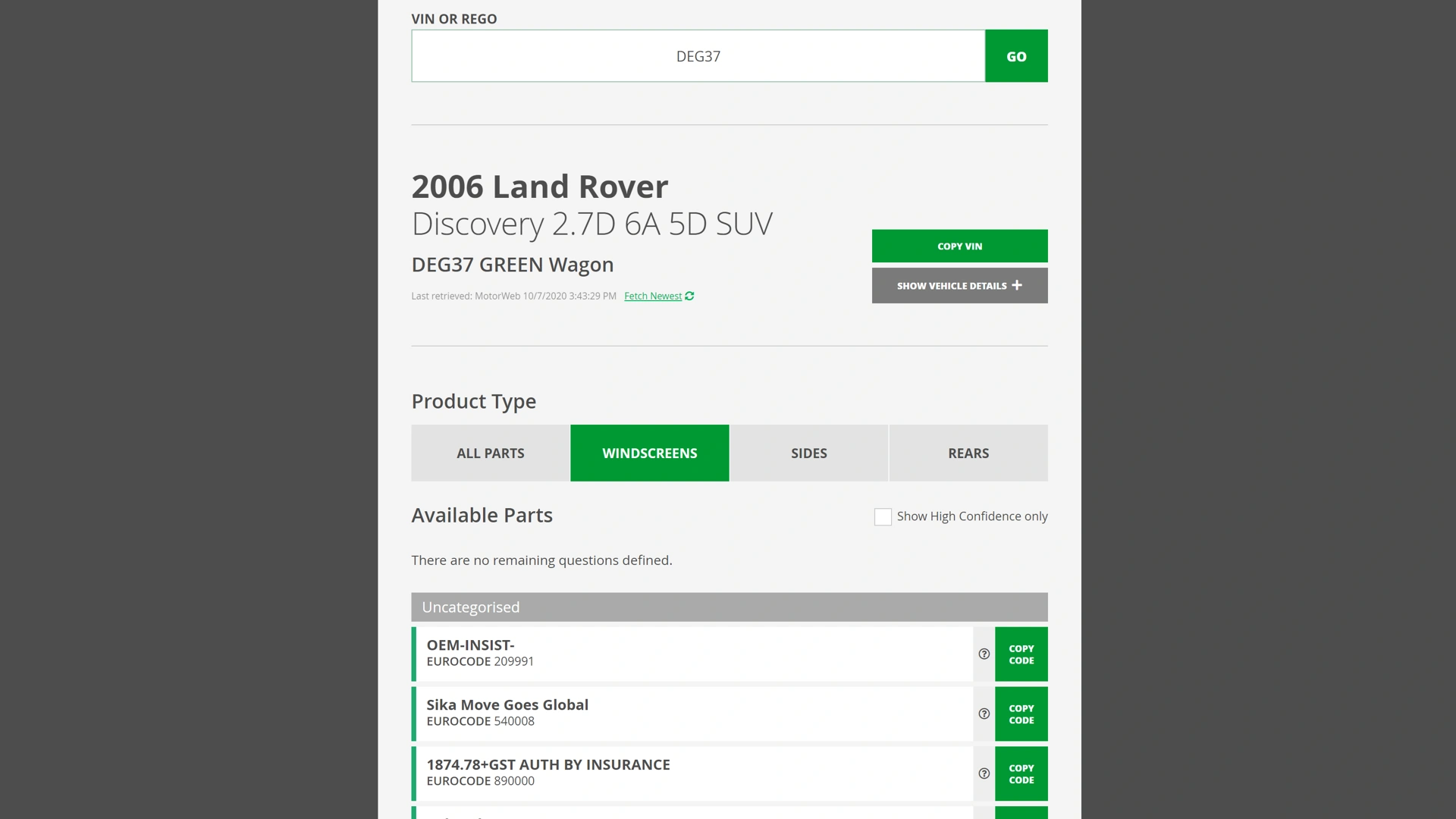Click inside the VIN OR REGO input field

[x=698, y=55]
